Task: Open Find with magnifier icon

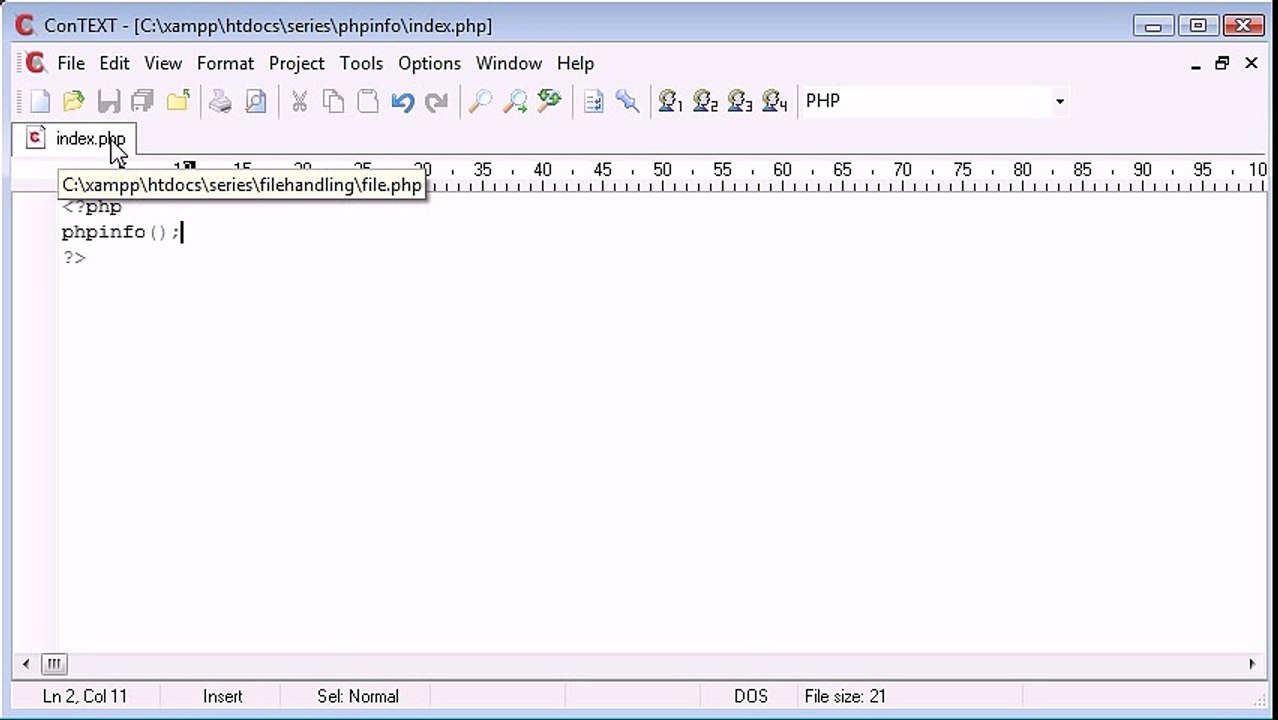Action: point(480,101)
